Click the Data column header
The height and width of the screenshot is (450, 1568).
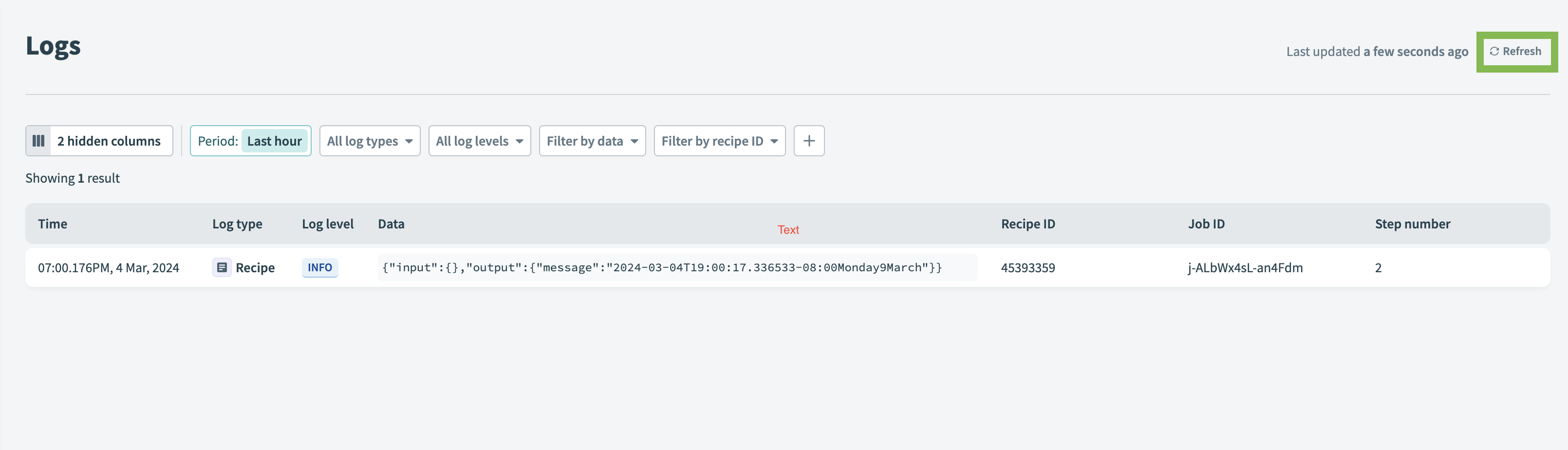coord(391,224)
